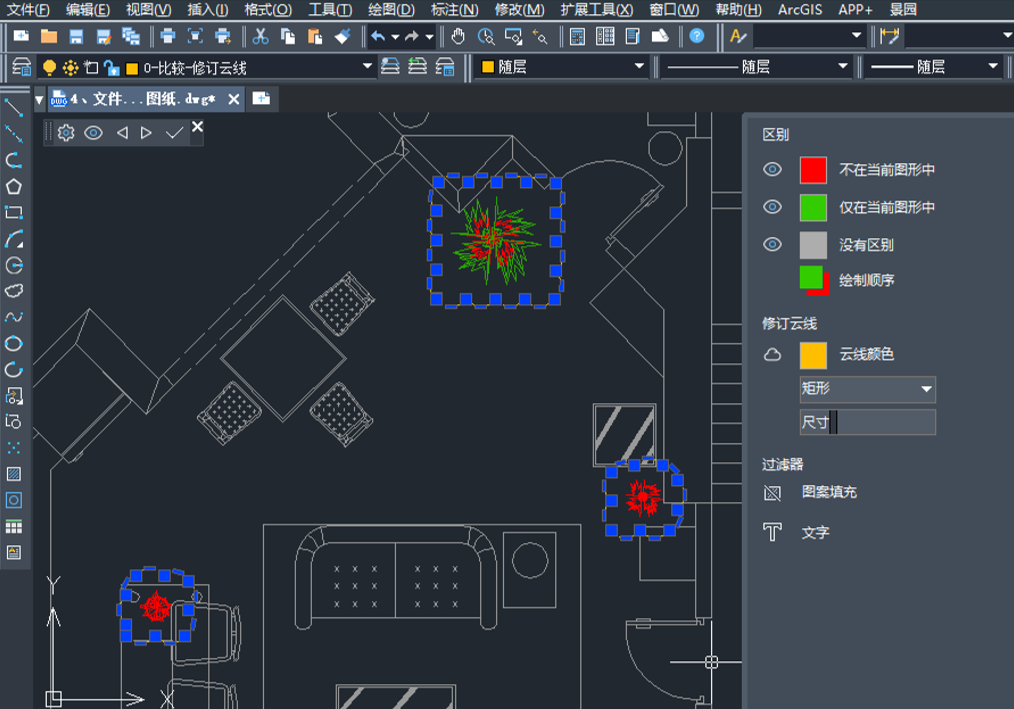The height and width of the screenshot is (709, 1014).
Task: Open the 扩展工具(X) menu
Action: coord(597,10)
